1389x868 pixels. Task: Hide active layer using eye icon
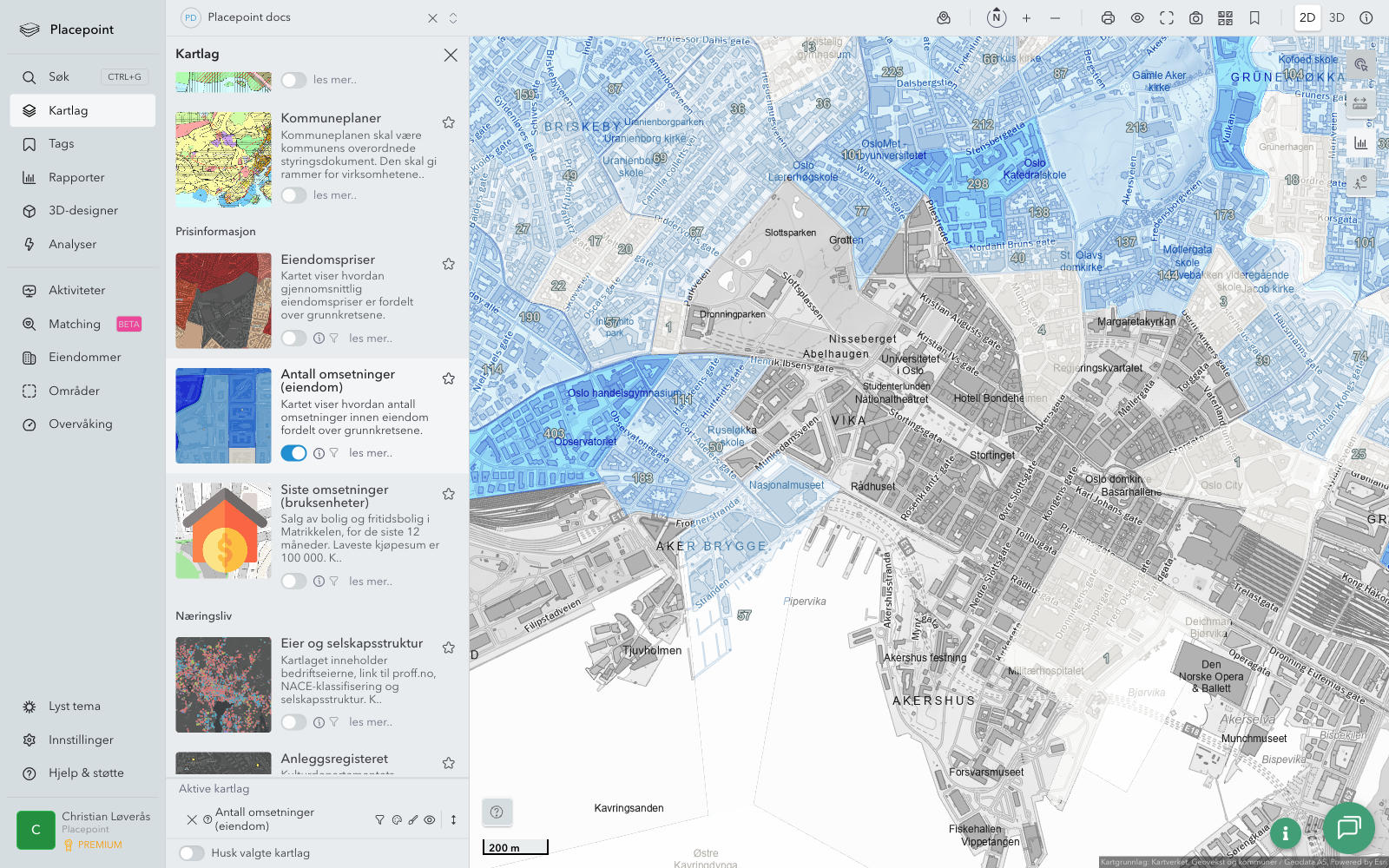[x=430, y=819]
